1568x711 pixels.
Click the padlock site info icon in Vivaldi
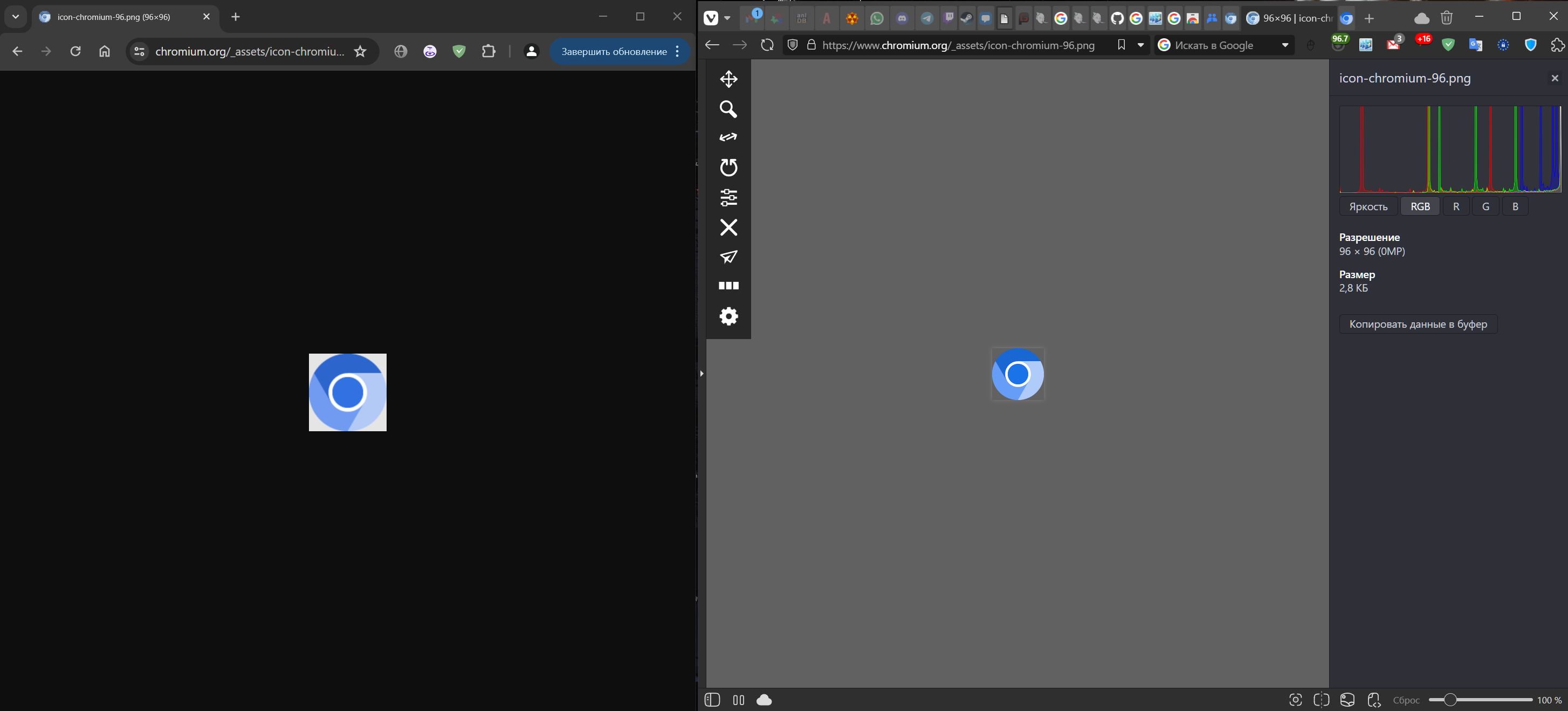click(x=811, y=45)
